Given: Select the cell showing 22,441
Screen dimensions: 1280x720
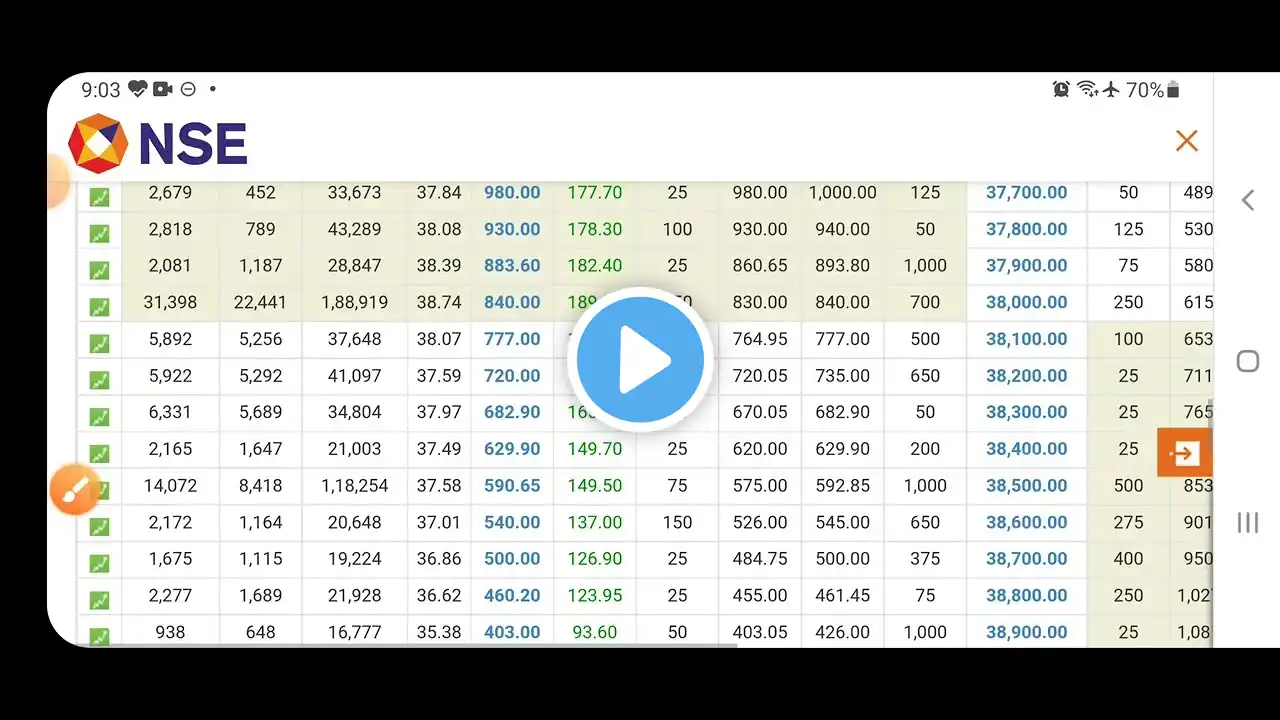Looking at the screenshot, I should coord(260,302).
